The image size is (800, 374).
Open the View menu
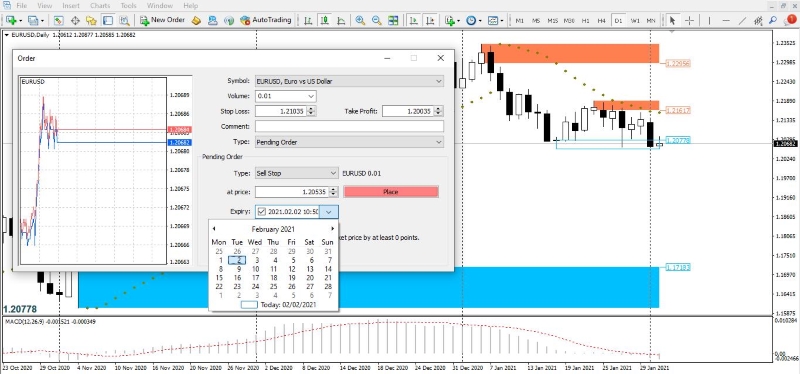(45, 6)
